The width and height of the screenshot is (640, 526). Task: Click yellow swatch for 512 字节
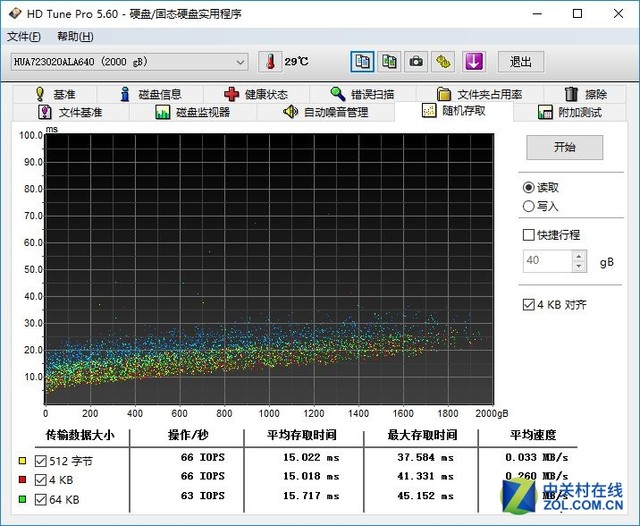[x=22, y=461]
